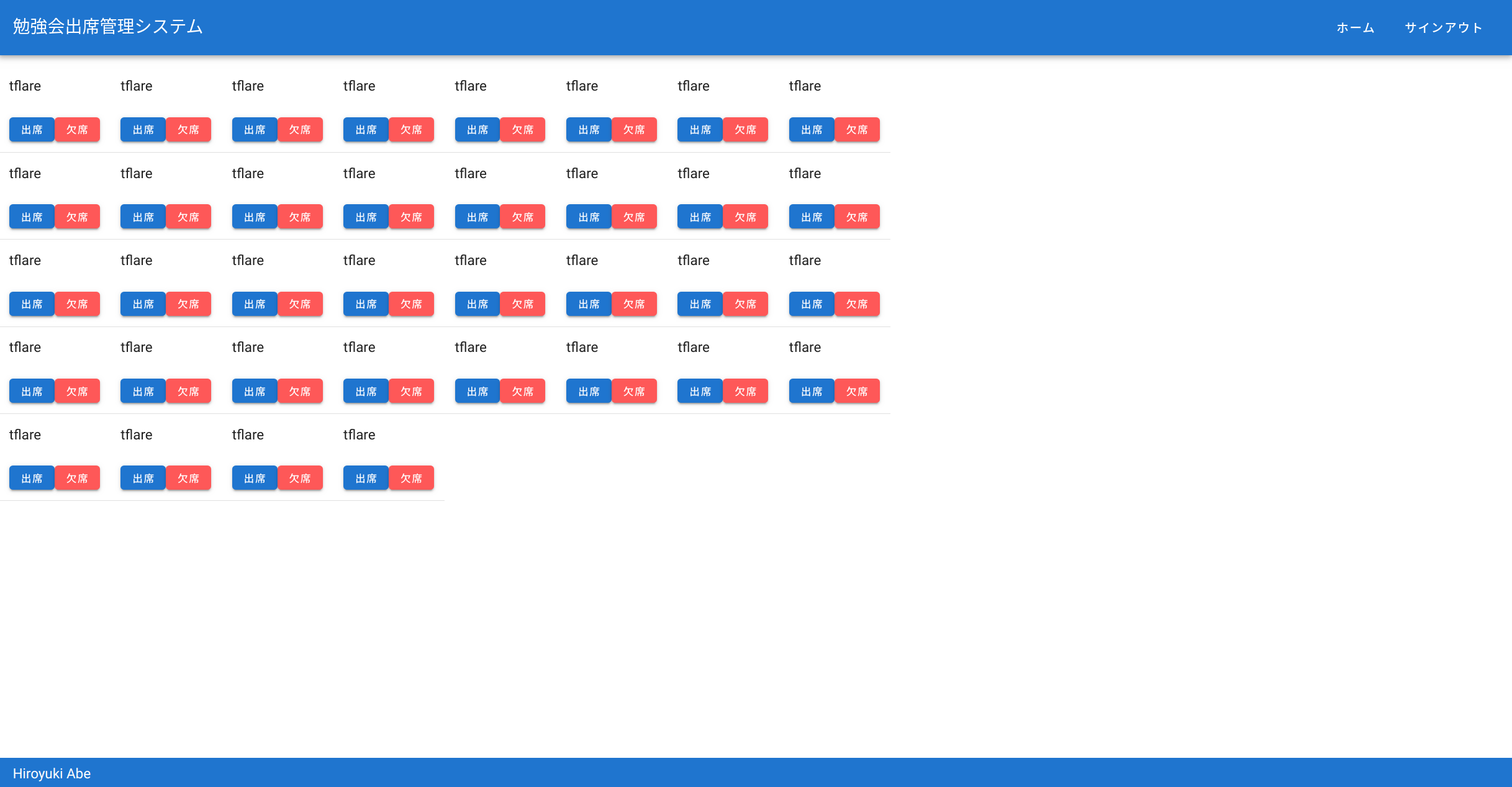The width and height of the screenshot is (1512, 787).
Task: Click 欠席 for the last entry in the bottom row
Action: click(412, 477)
